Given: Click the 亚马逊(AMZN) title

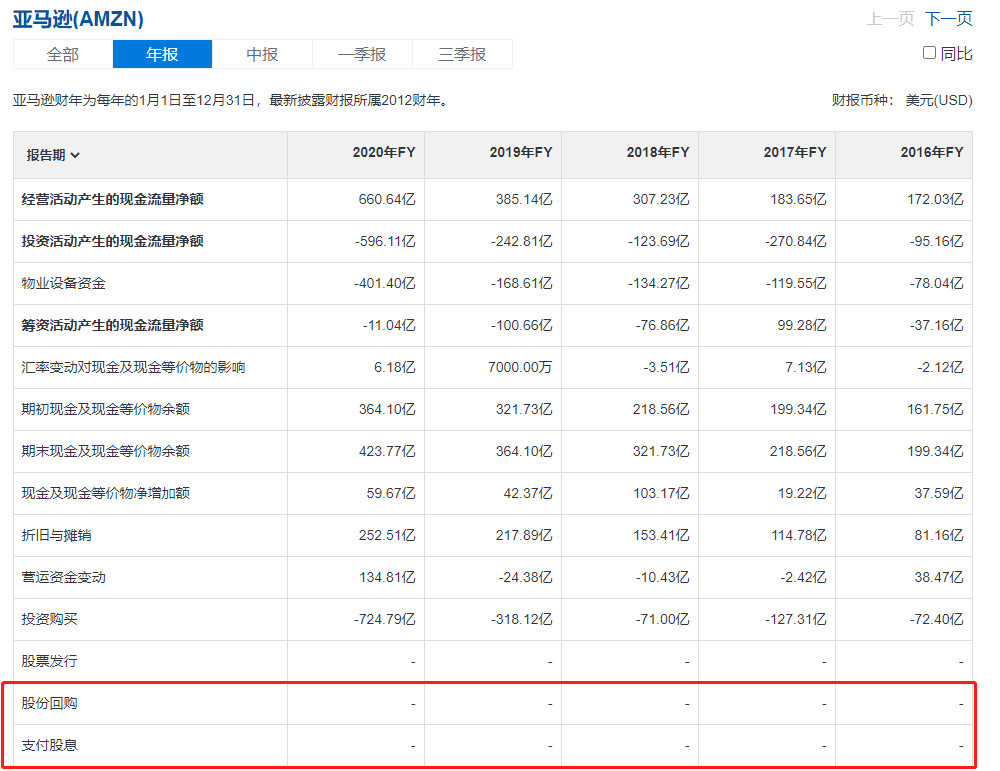Looking at the screenshot, I should coord(78,18).
